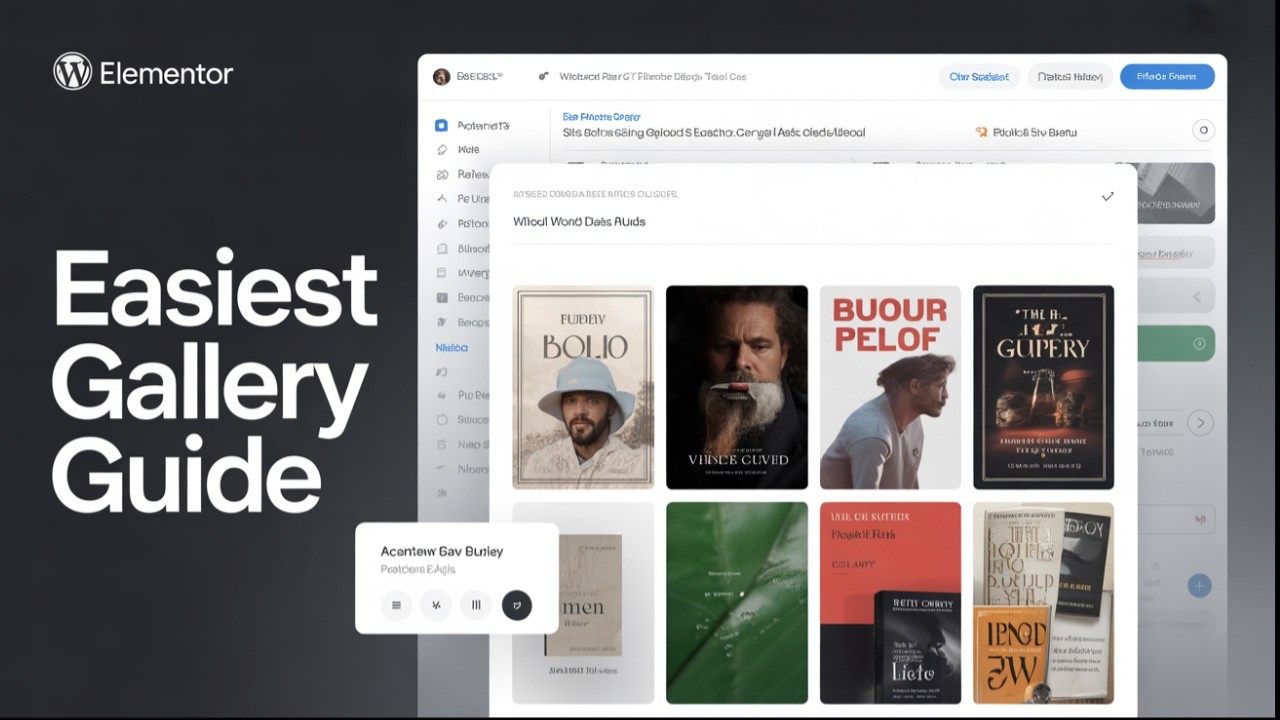Open the 'Buour Pelof' red title cover
1280x720 pixels.
point(890,387)
